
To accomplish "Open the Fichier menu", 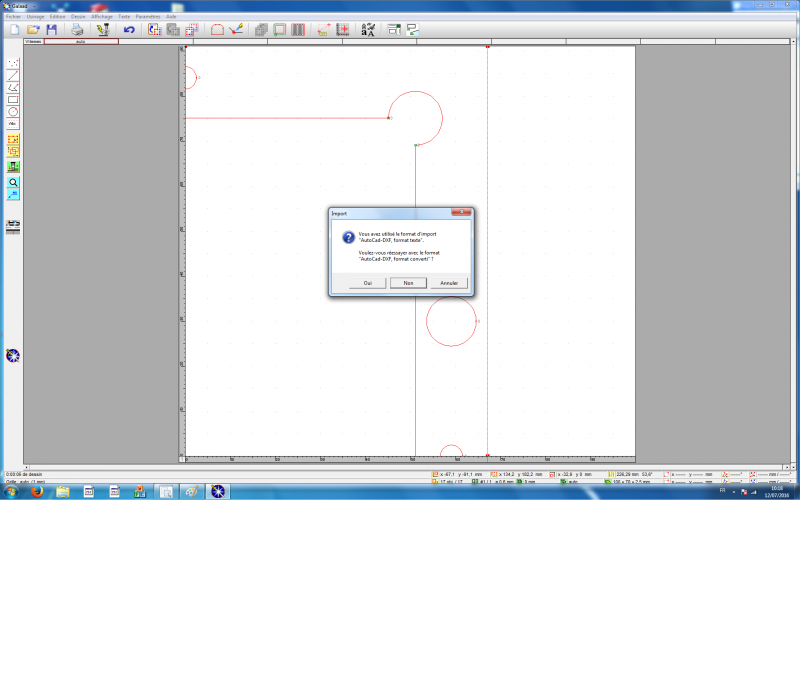I will coord(13,17).
